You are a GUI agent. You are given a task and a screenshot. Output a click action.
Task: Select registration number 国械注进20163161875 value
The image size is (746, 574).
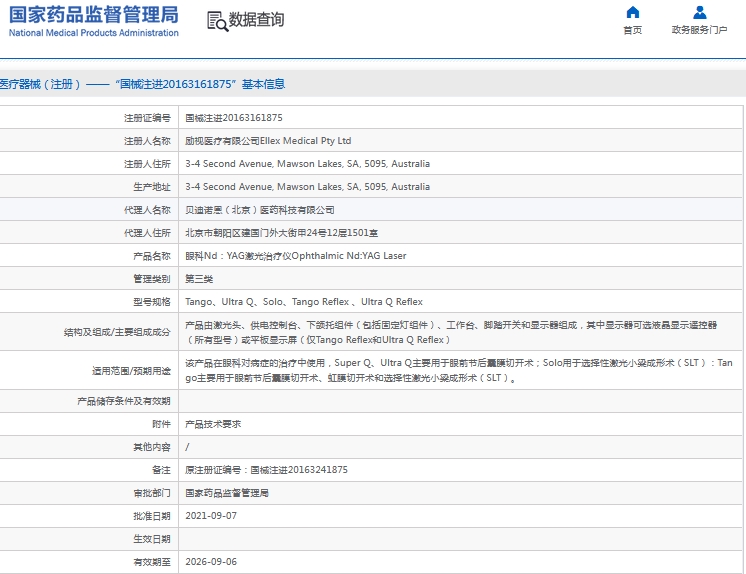[234, 118]
